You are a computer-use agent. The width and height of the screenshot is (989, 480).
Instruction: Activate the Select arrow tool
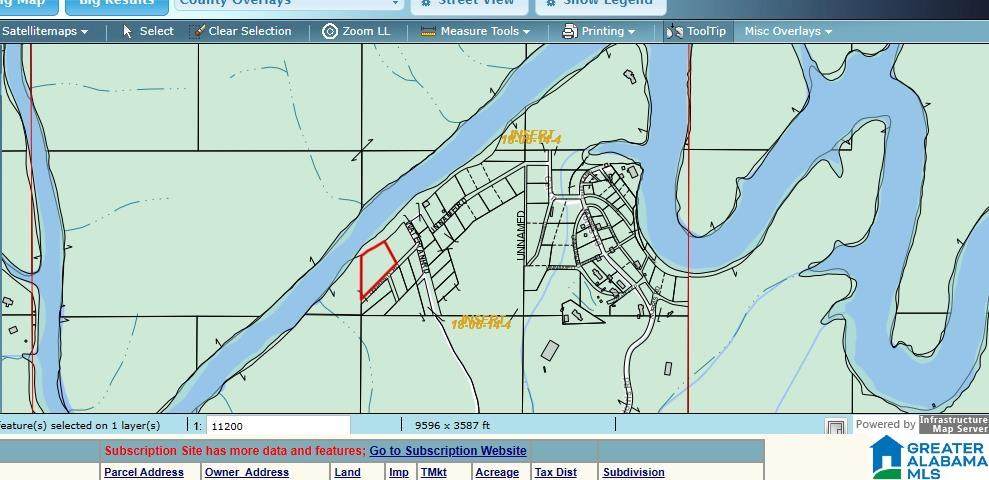(x=128, y=31)
